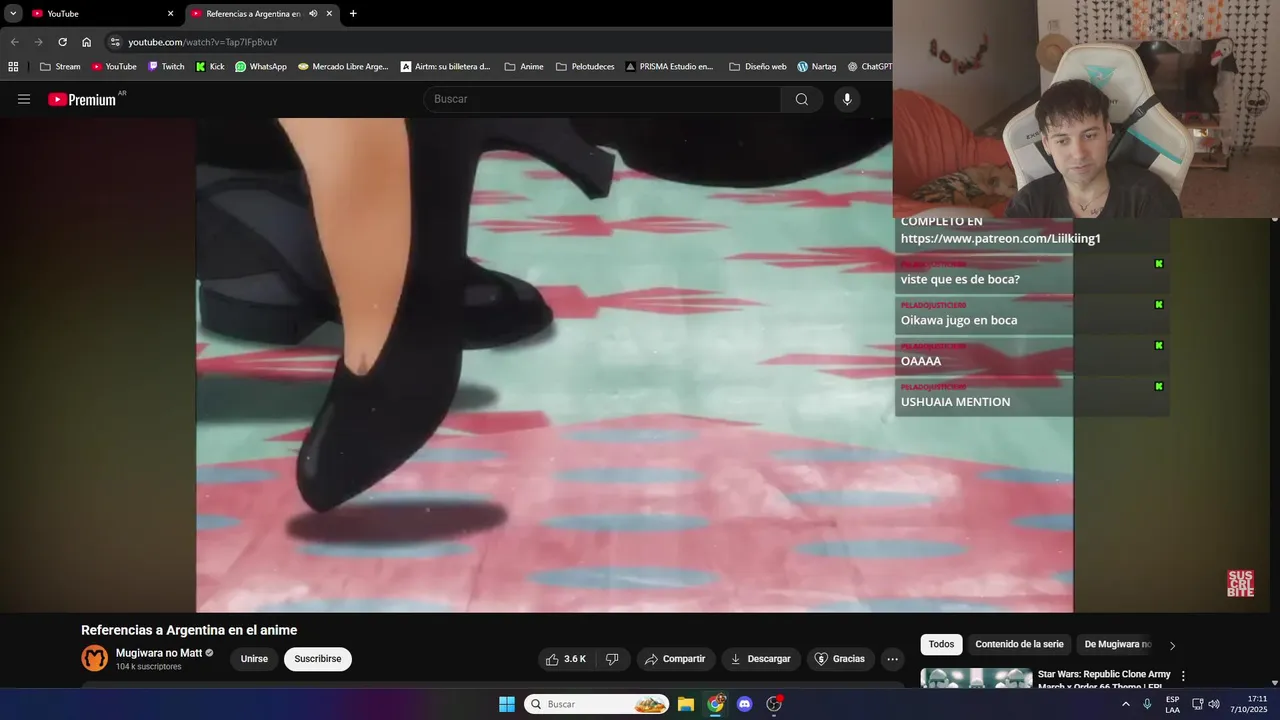Click the Descargar button
1280x720 pixels.
point(761,659)
